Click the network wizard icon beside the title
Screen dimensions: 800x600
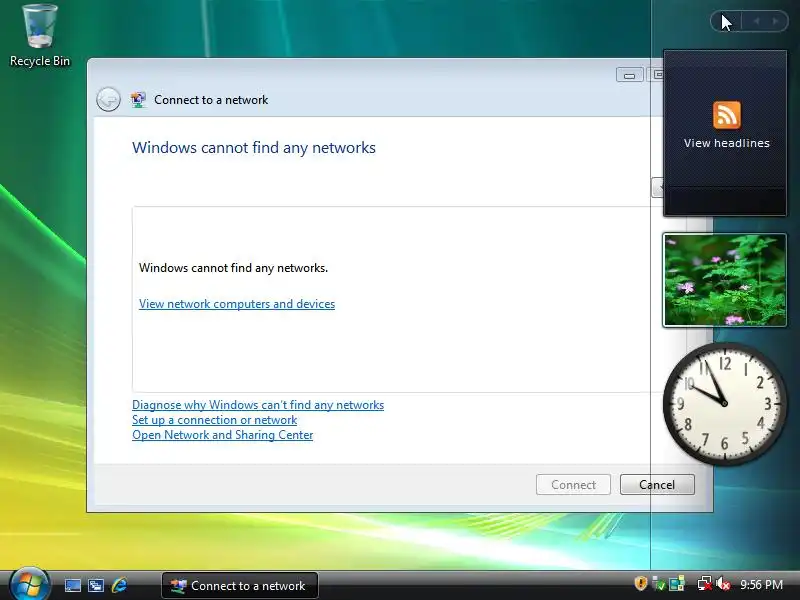point(138,99)
